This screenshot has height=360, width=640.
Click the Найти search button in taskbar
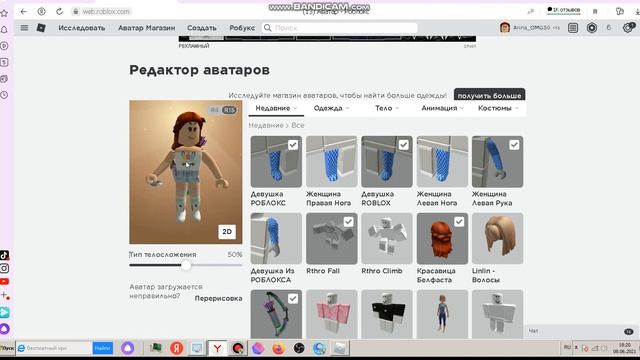pyautogui.click(x=102, y=348)
